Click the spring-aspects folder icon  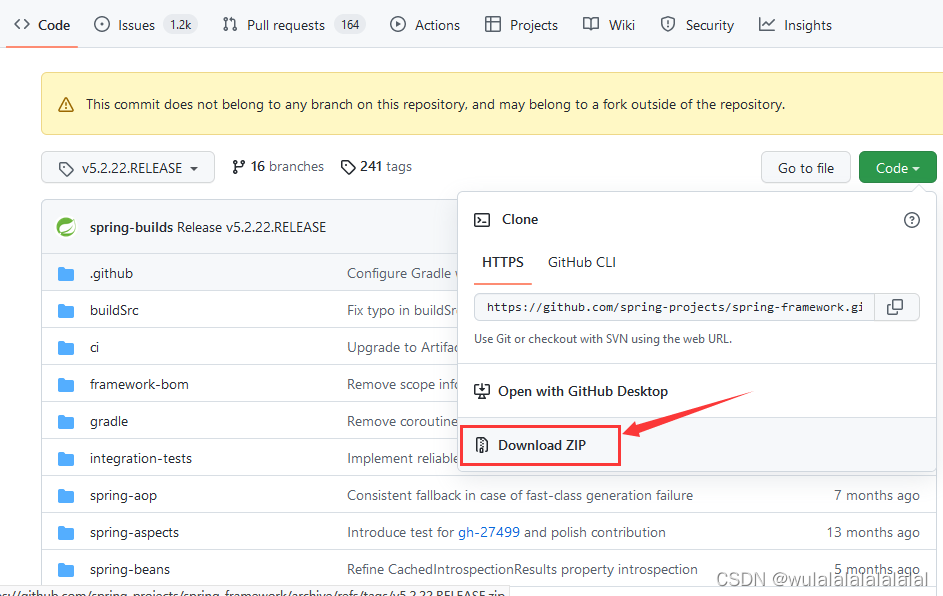66,533
